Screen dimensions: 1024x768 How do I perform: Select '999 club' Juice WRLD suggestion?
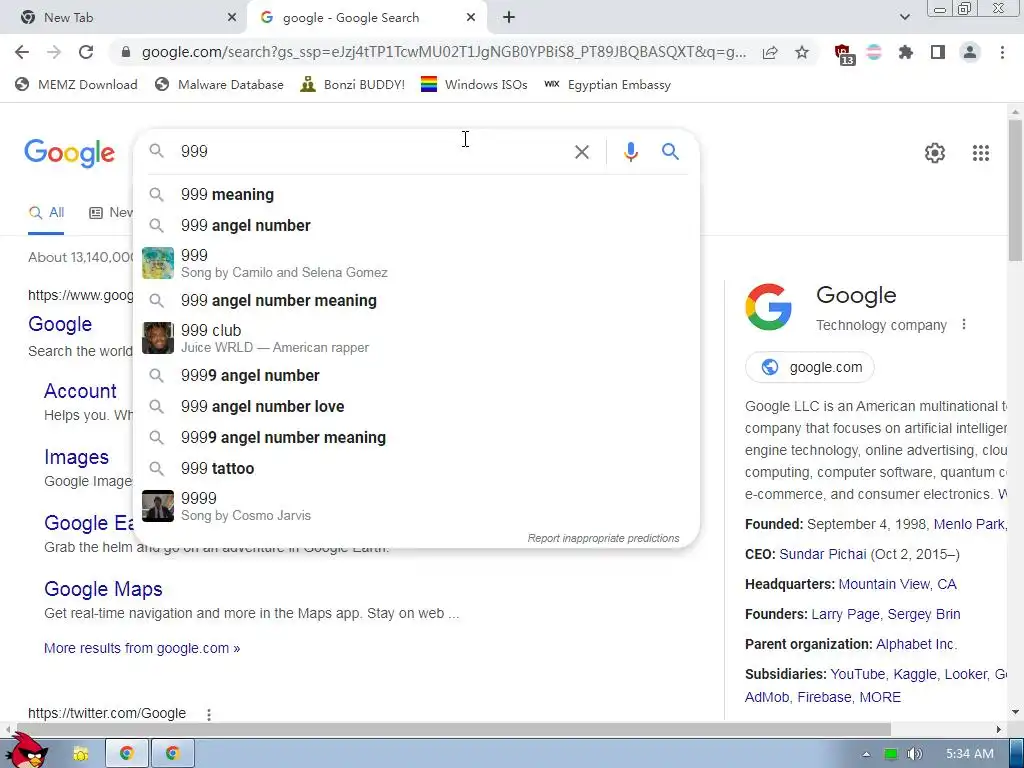pyautogui.click(x=417, y=338)
